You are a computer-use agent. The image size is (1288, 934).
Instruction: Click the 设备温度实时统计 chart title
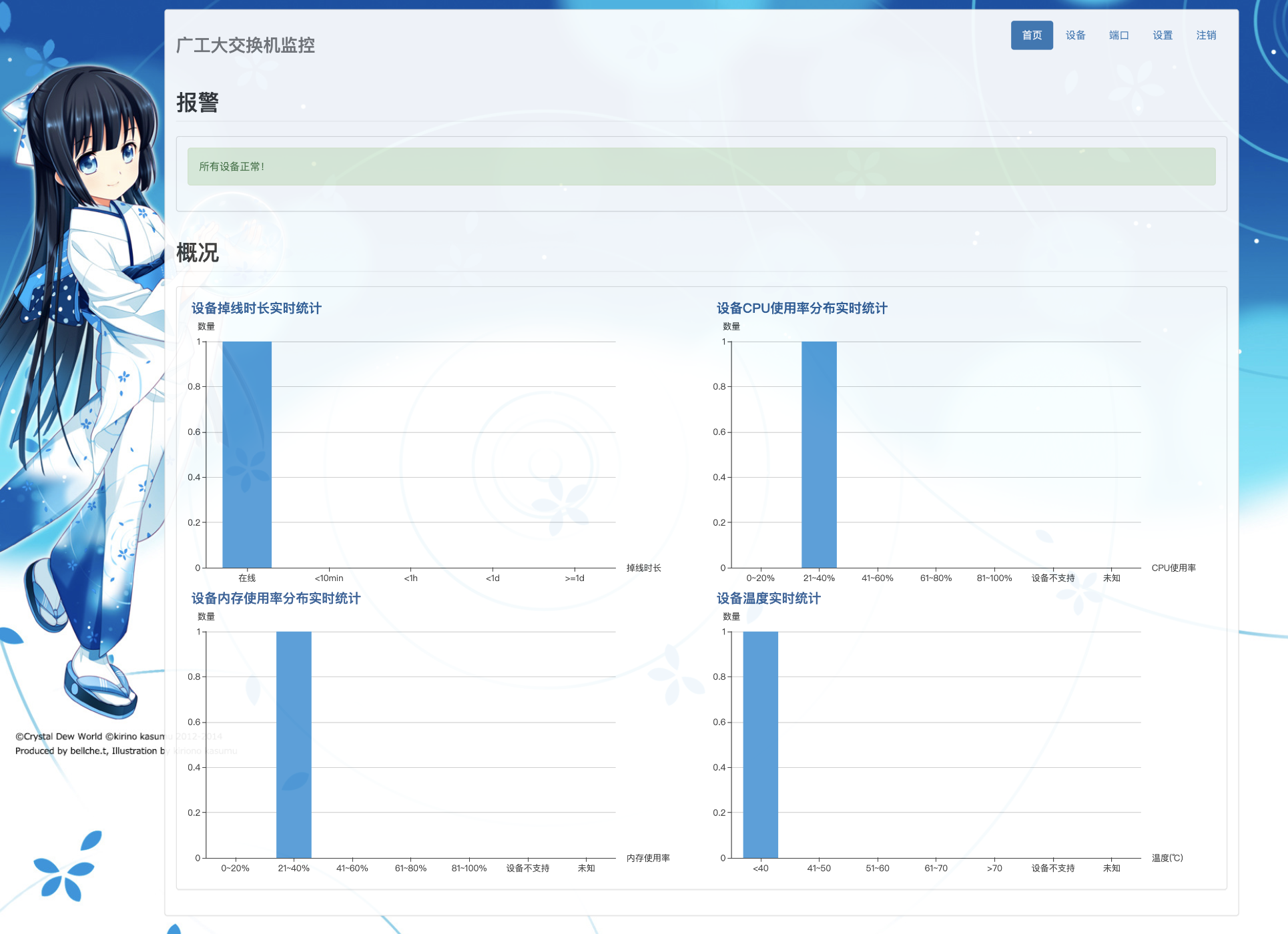(x=769, y=598)
